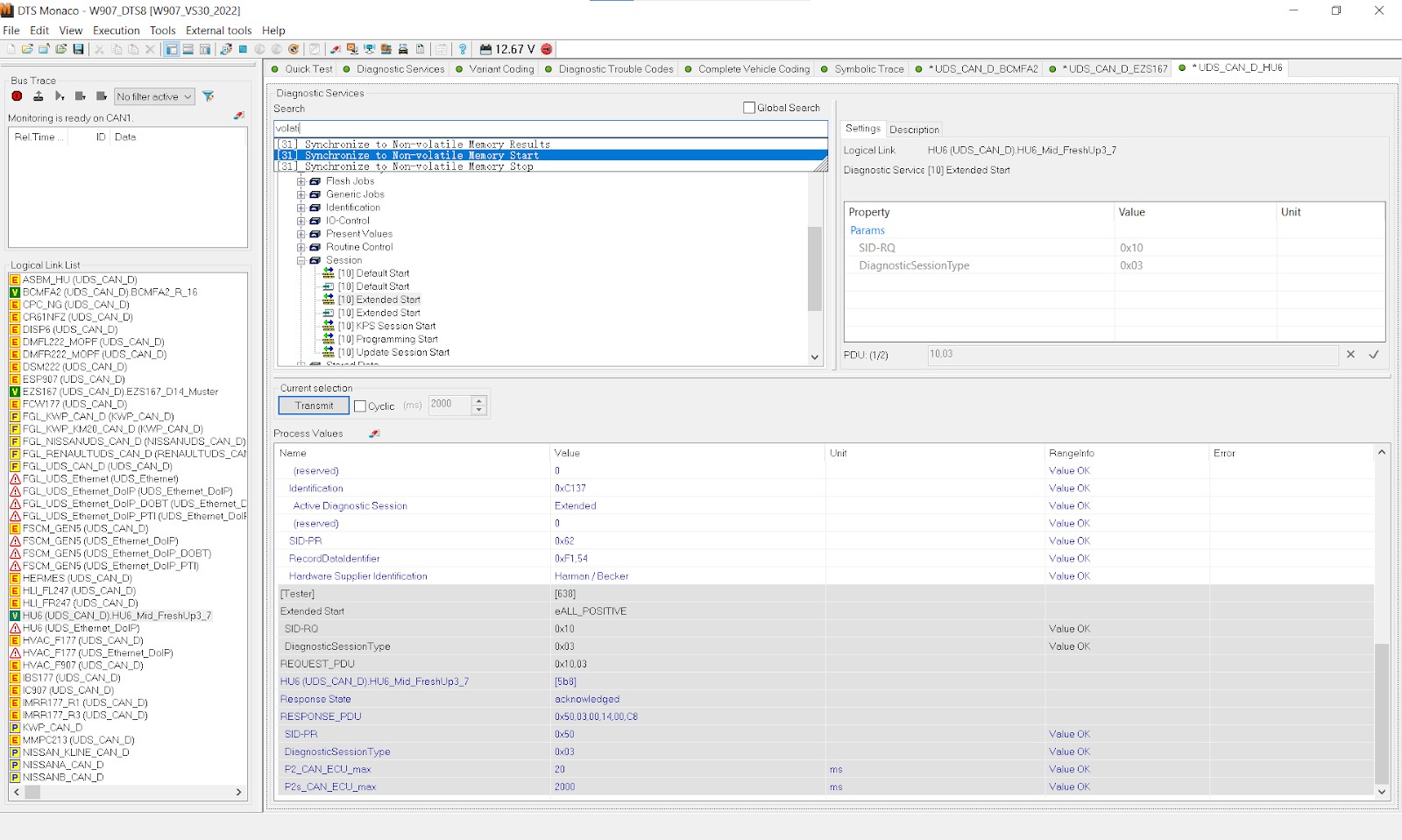Click the car vehicle toolbar icon
Image resolution: width=1402 pixels, height=840 pixels.
coord(403,49)
